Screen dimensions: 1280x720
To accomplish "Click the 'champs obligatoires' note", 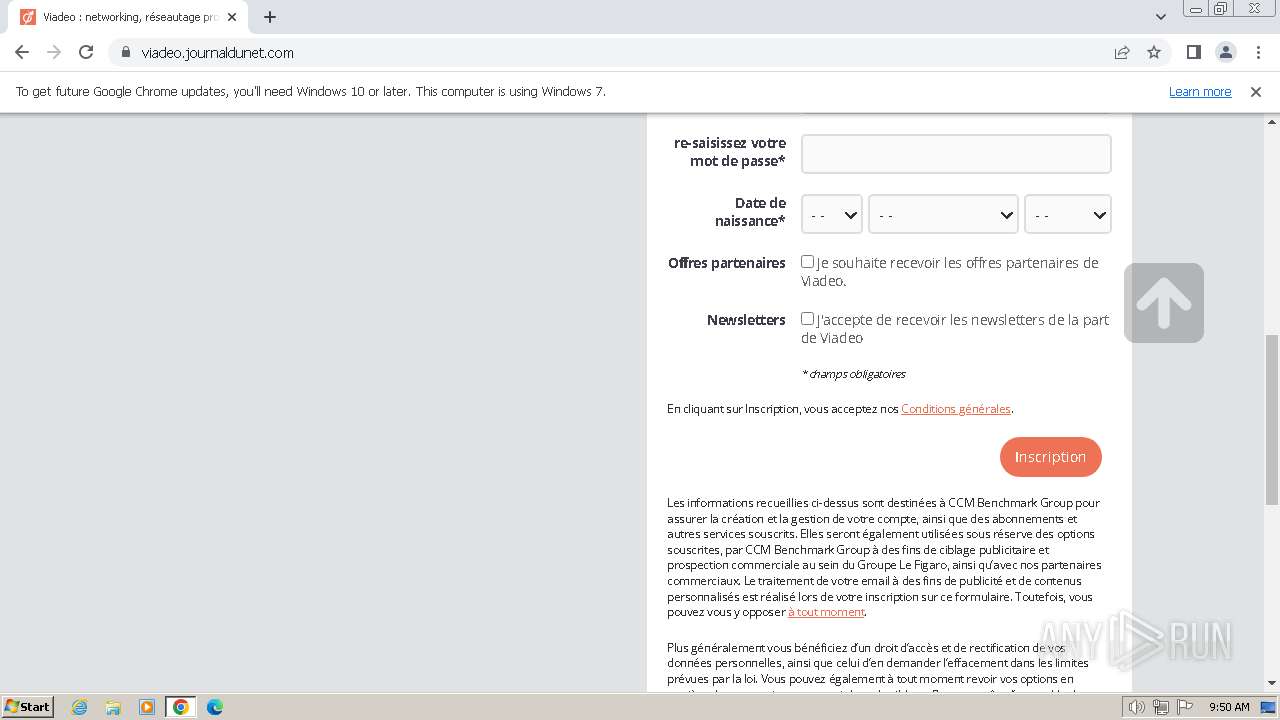I will coord(853,374).
